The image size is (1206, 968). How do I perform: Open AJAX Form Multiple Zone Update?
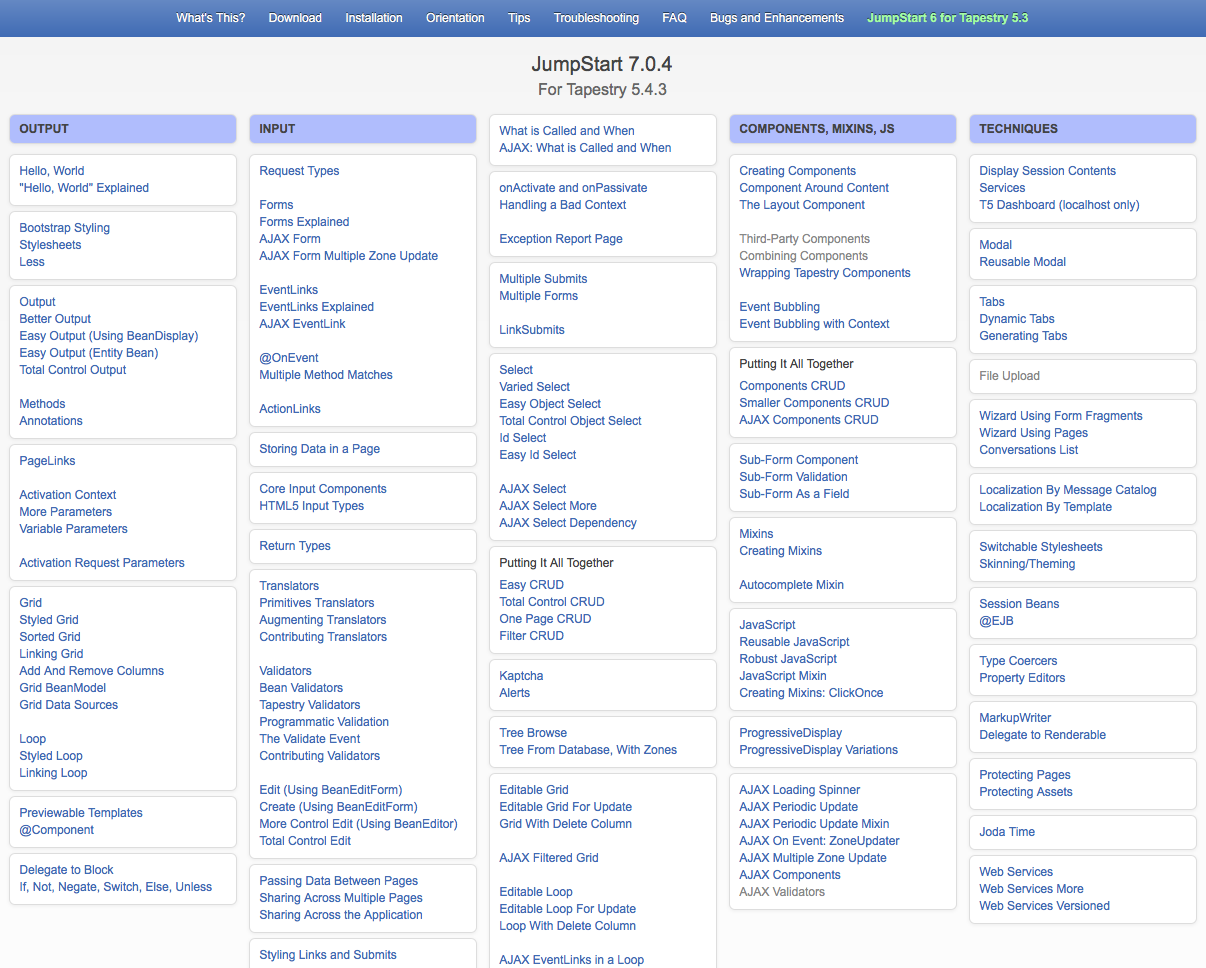point(349,256)
